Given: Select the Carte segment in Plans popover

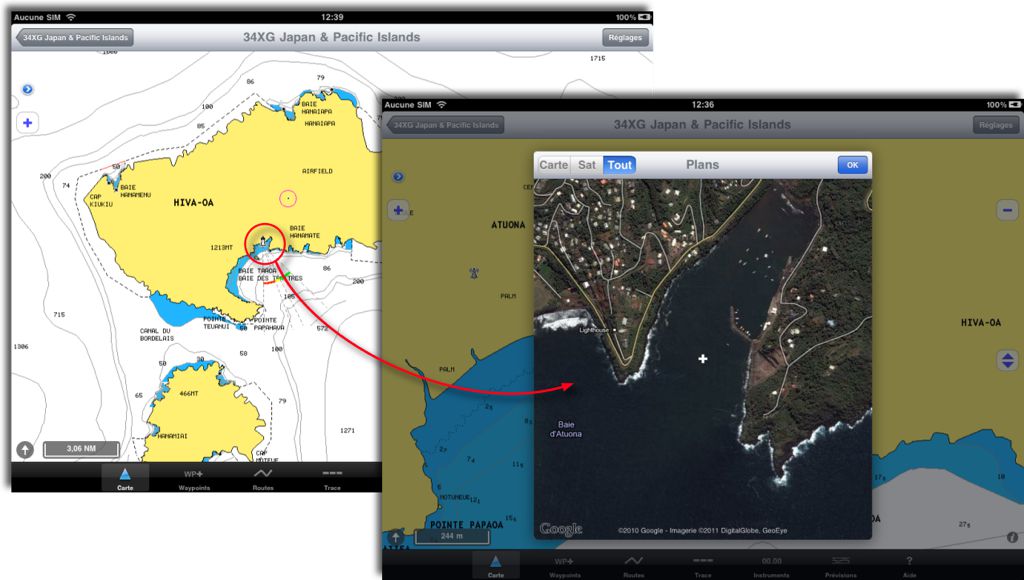Looking at the screenshot, I should click(x=553, y=165).
